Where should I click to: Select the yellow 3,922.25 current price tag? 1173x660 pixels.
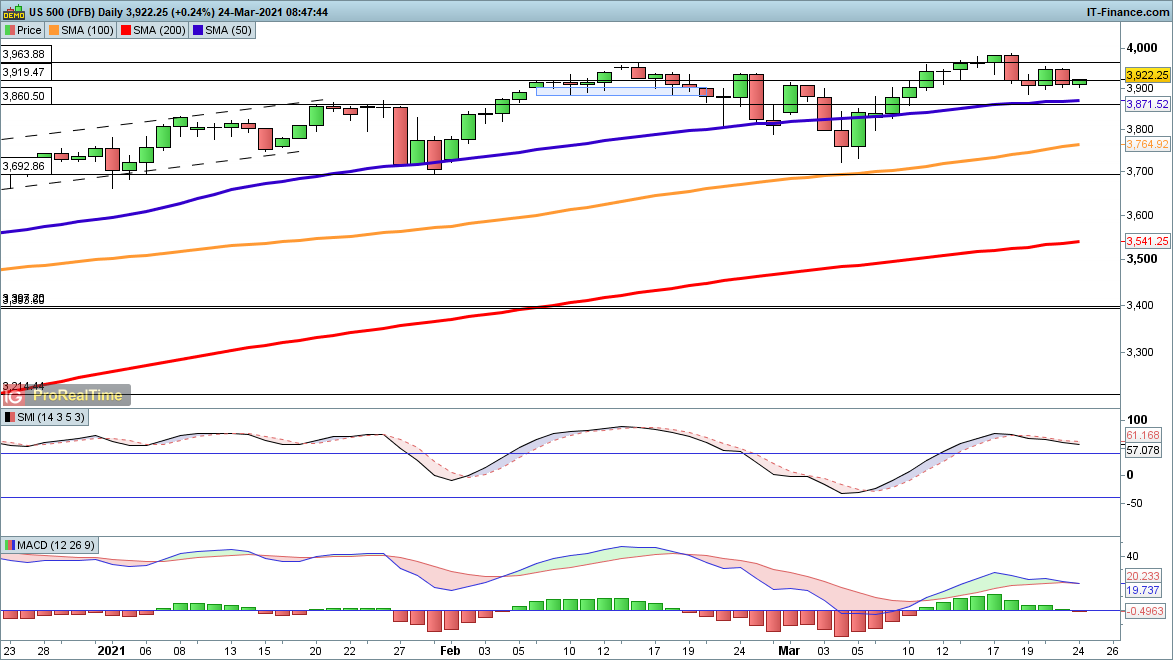click(1146, 75)
